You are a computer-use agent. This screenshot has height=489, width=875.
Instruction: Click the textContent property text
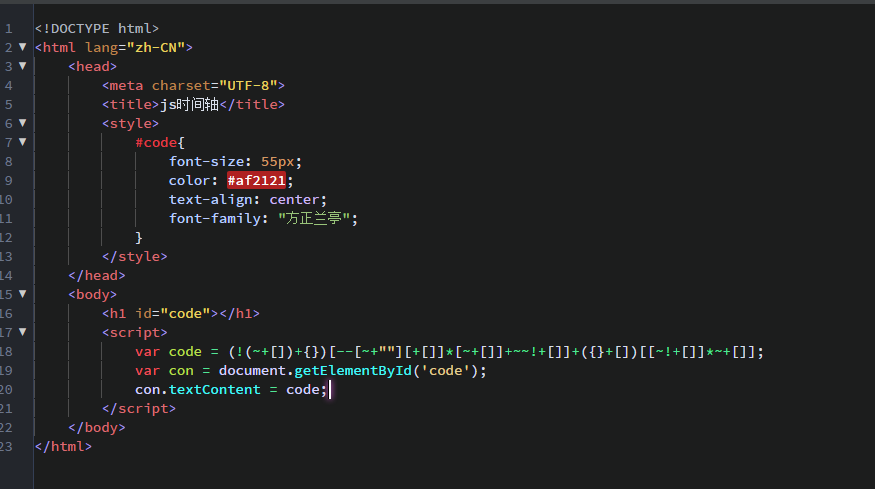pos(215,390)
